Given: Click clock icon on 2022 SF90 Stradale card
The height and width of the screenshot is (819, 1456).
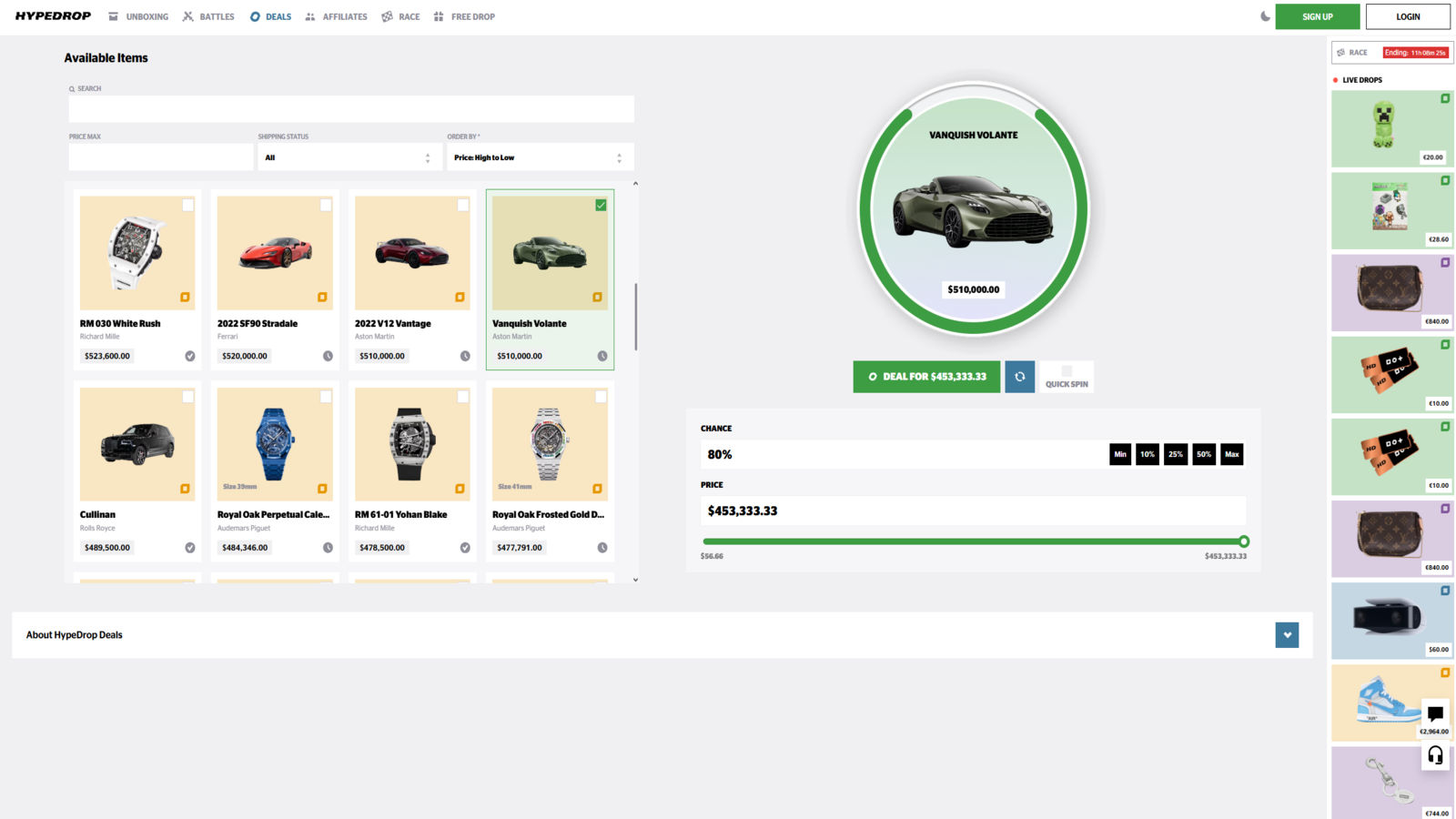Looking at the screenshot, I should tap(328, 356).
